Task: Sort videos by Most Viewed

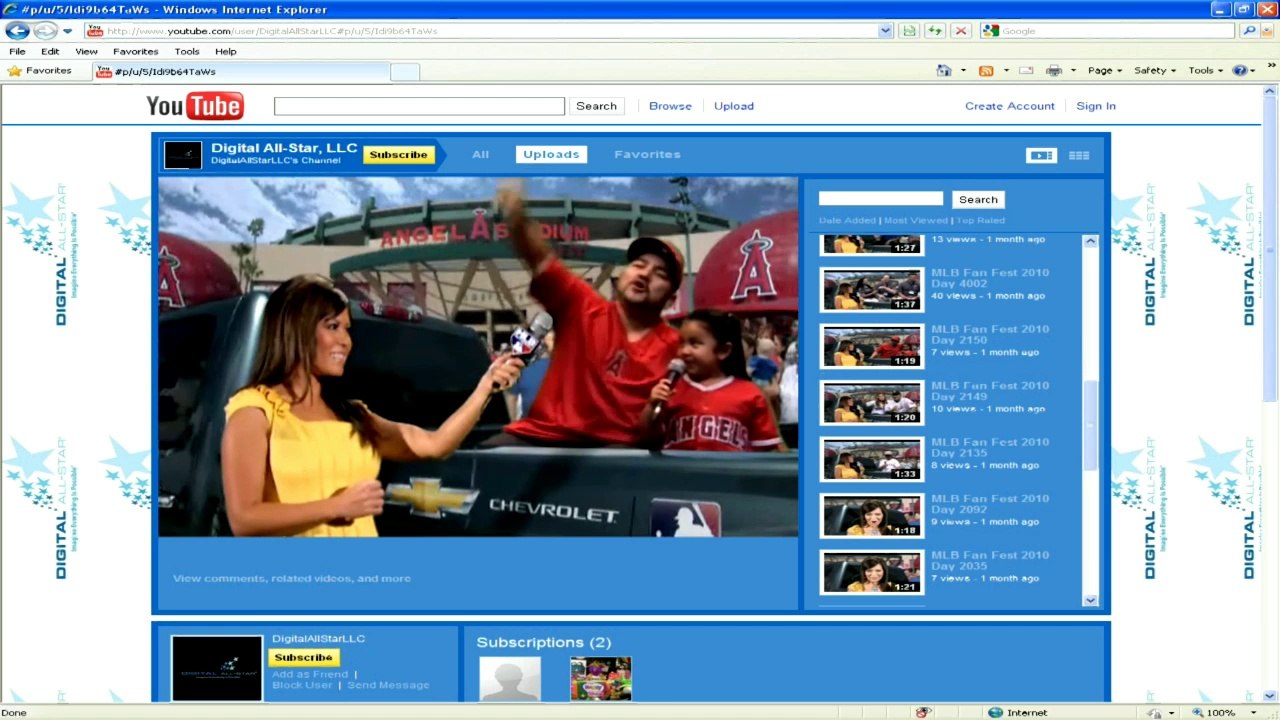Action: [915, 221]
